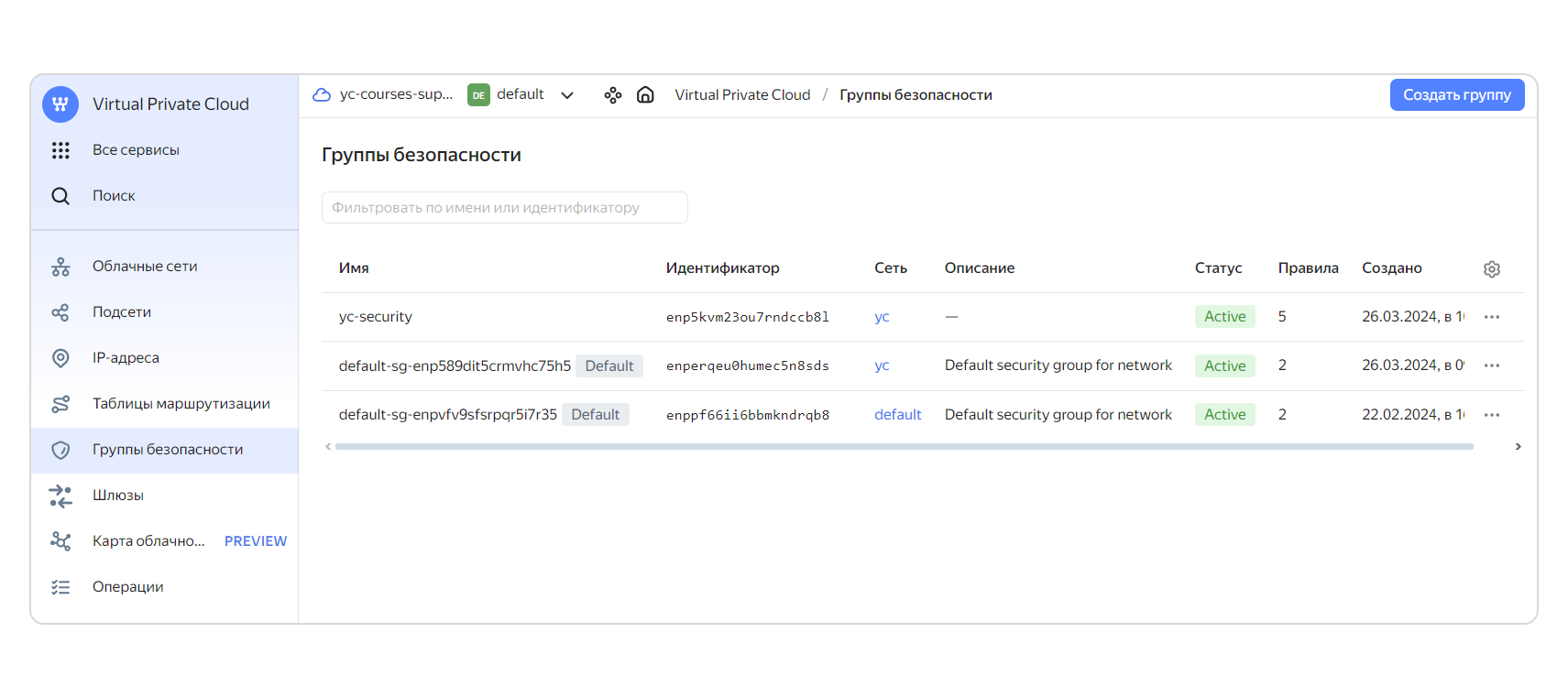Click the Правила column header

click(1309, 268)
